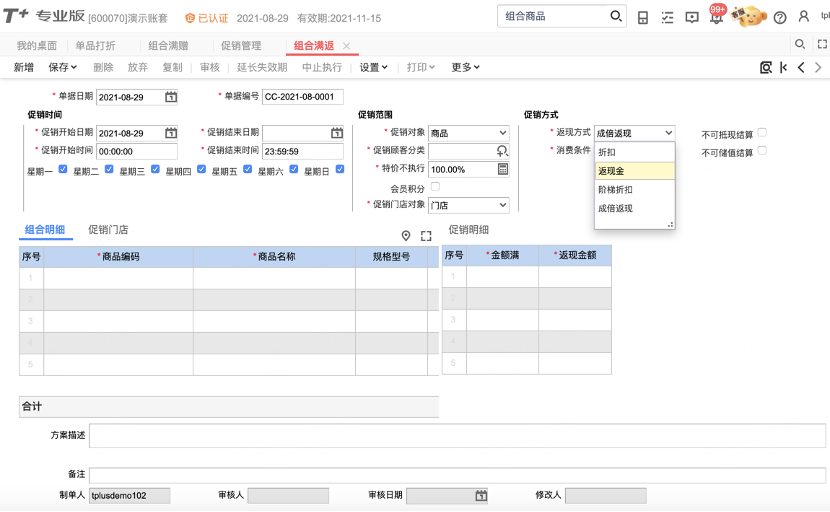Viewport: 830px width, 512px height.
Task: Enable the 会员积分 checkbox
Action: tap(435, 186)
